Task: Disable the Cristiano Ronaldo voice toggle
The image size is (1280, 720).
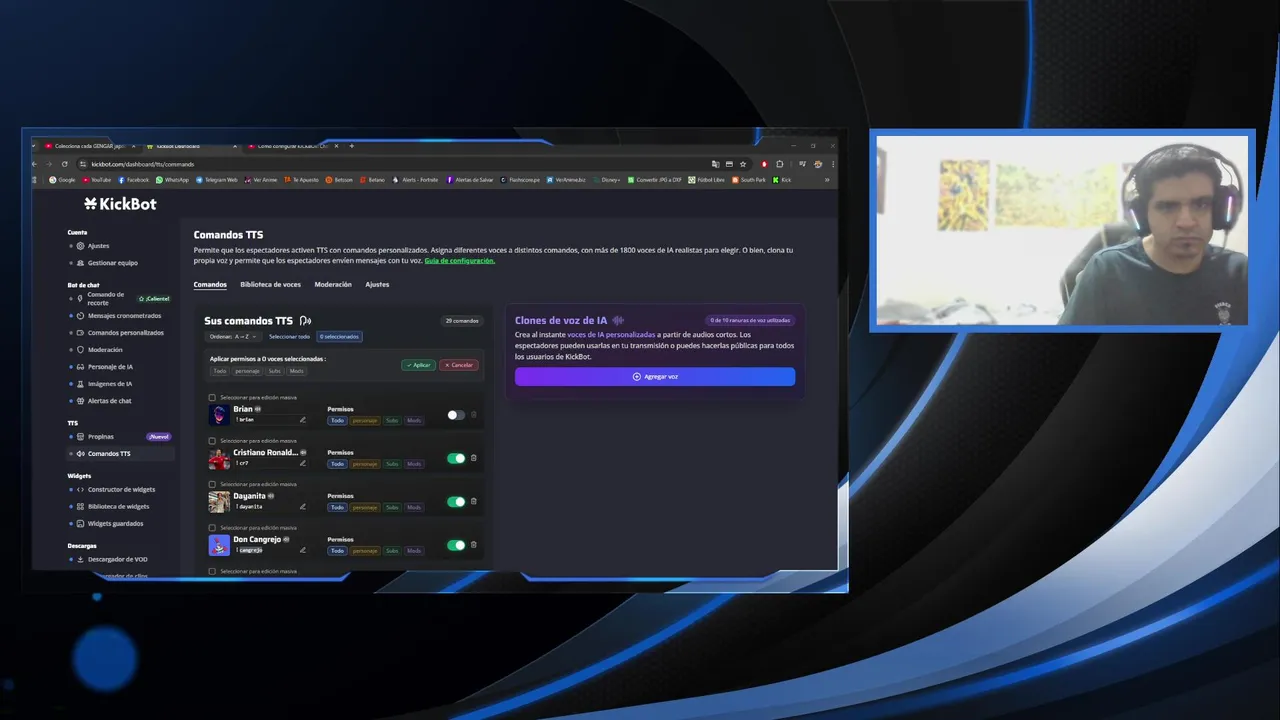Action: [456, 458]
